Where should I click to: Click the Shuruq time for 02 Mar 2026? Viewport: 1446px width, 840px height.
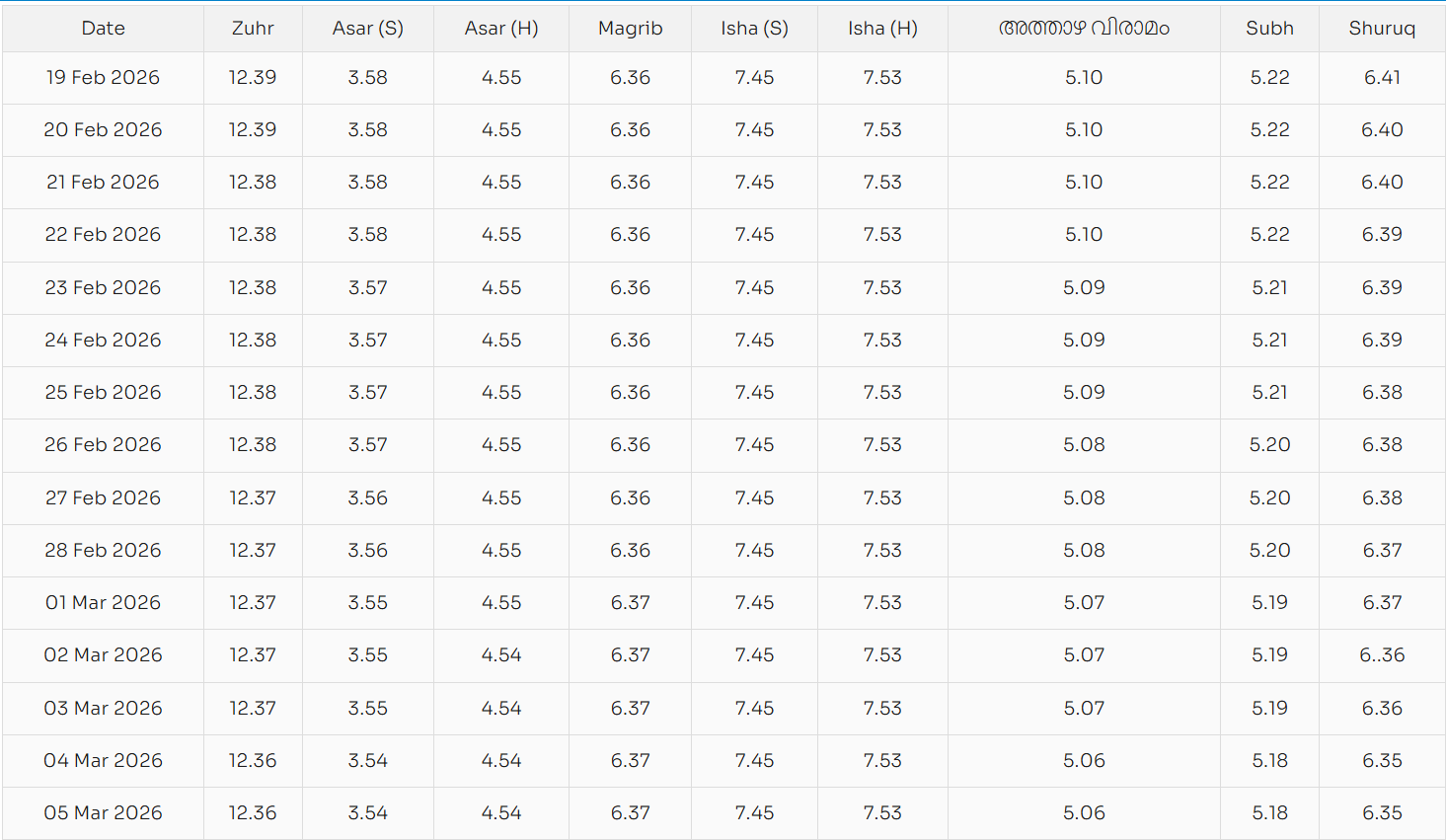(x=1382, y=655)
